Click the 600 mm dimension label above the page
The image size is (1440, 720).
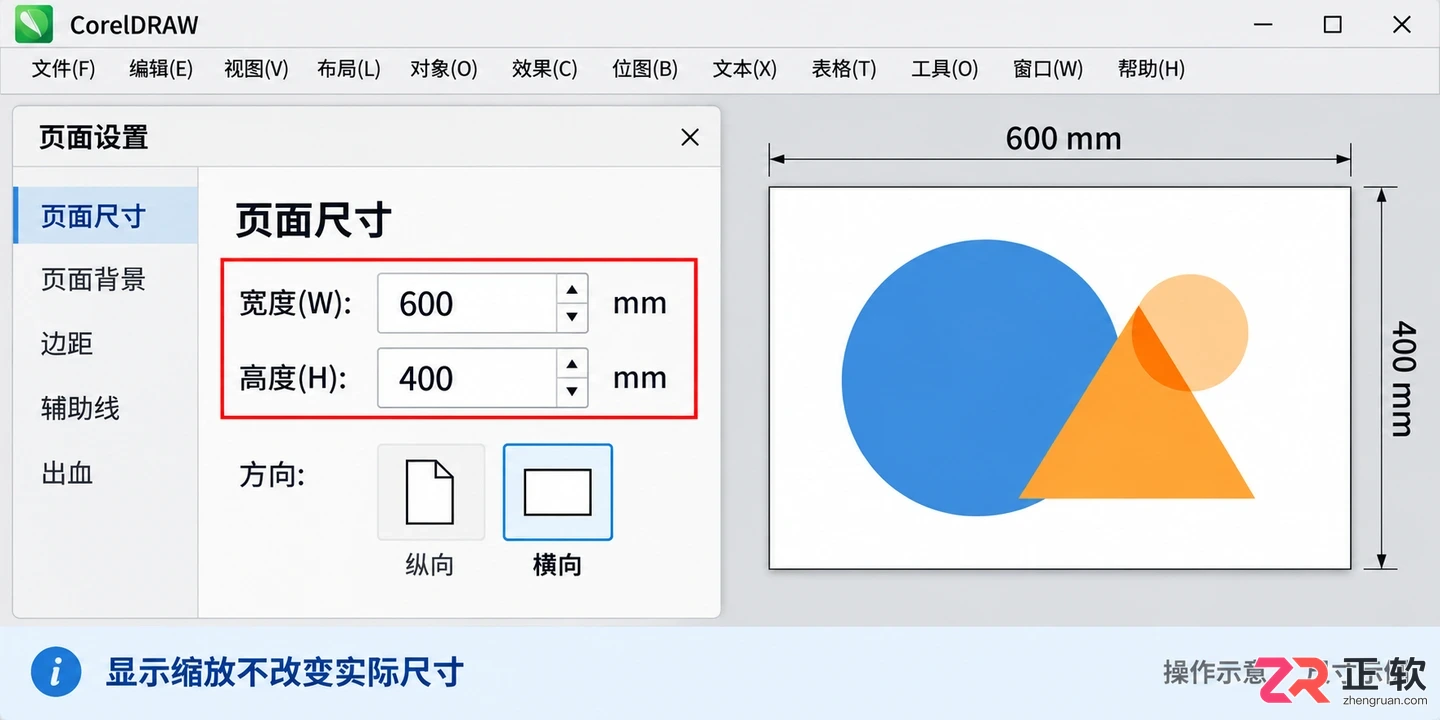pyautogui.click(x=1063, y=138)
